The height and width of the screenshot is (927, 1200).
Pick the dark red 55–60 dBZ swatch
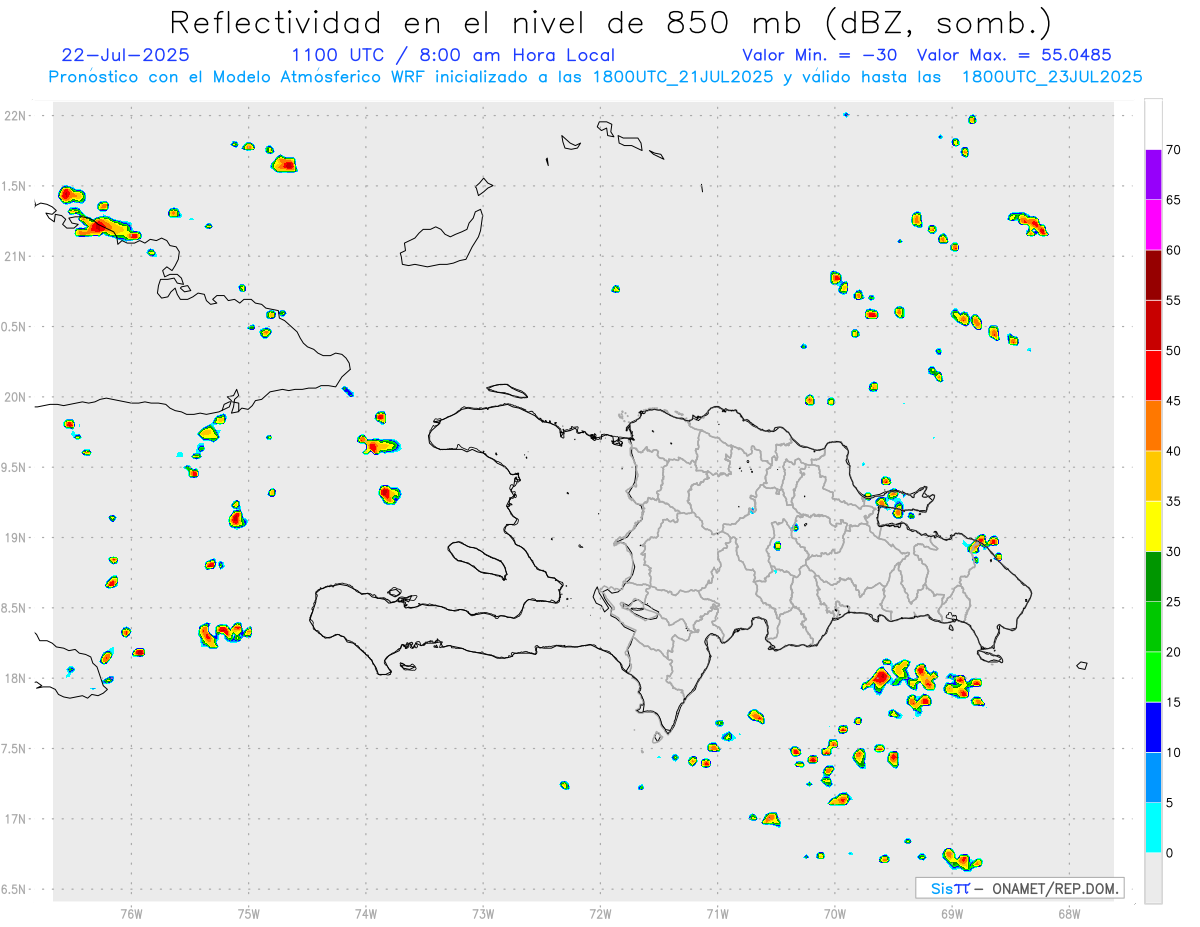tap(1153, 275)
